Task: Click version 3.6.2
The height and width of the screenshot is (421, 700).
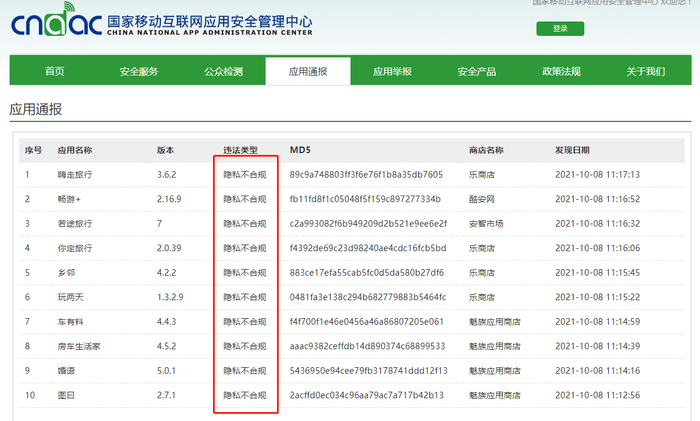Action: pos(167,175)
